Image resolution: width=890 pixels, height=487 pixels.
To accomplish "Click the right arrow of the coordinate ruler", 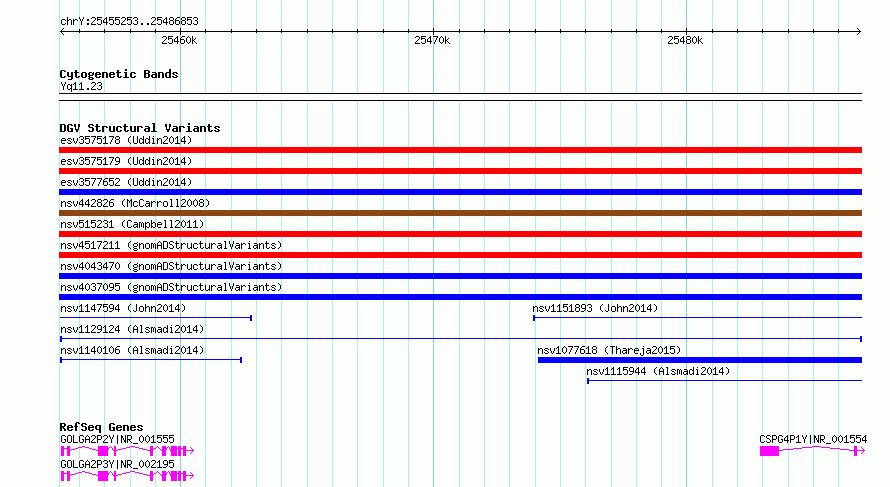I will pos(859,32).
